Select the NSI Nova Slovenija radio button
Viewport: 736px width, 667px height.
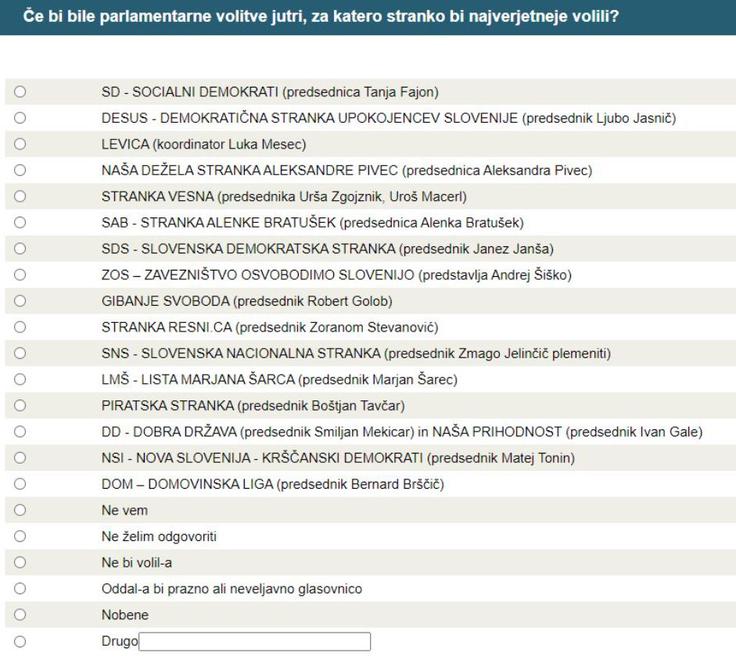click(20, 457)
